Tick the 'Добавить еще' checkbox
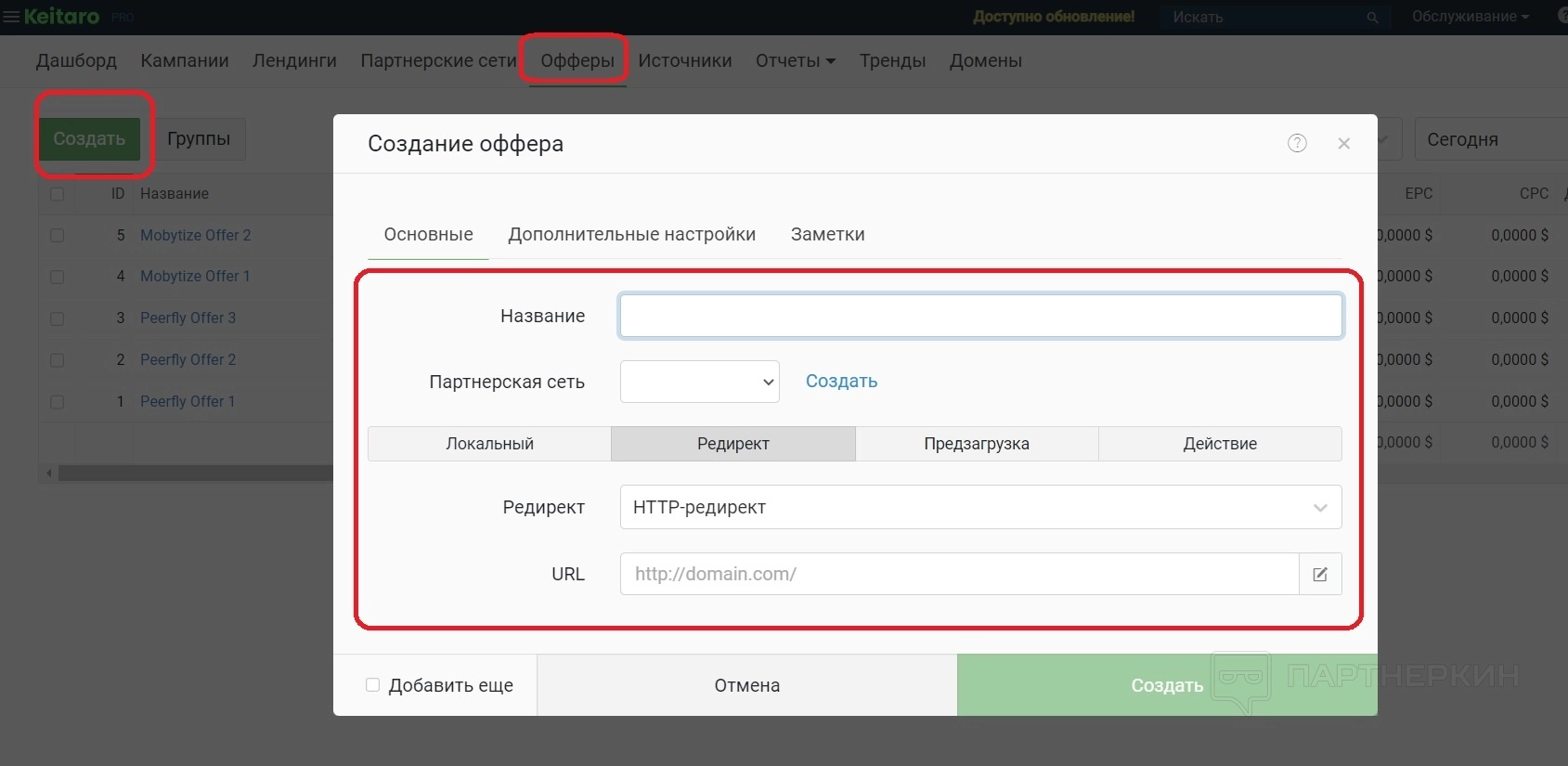 373,685
